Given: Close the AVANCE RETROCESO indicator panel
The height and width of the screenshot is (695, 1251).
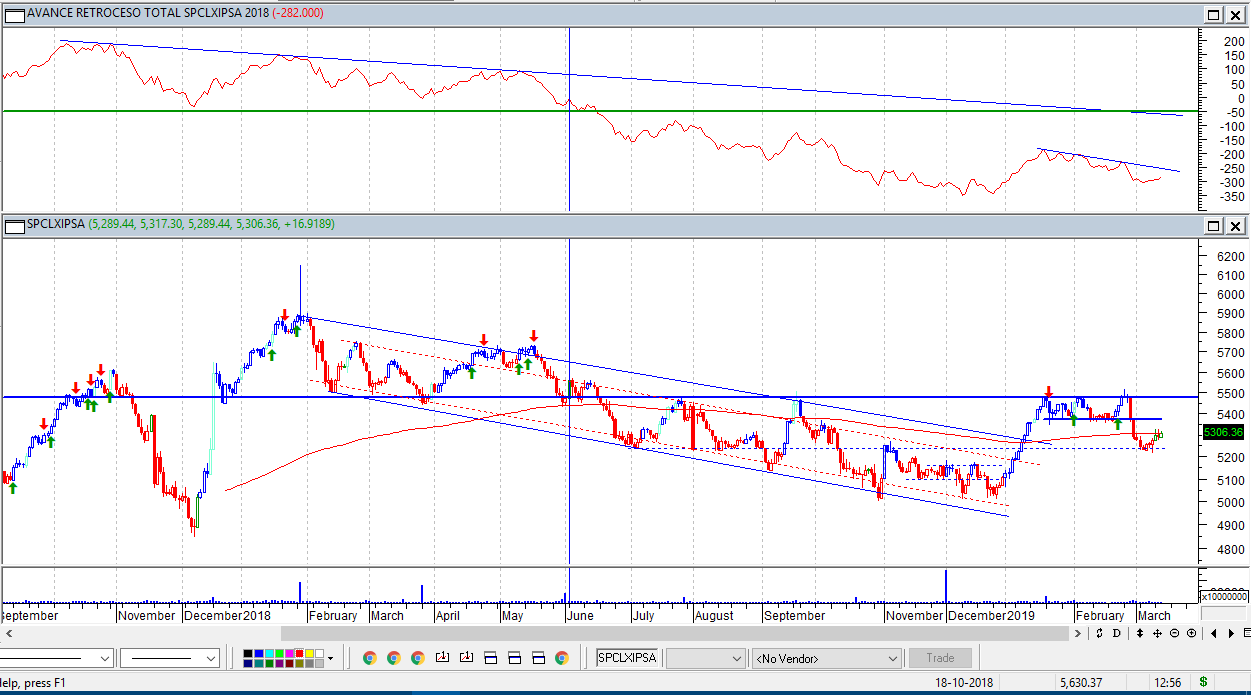Looking at the screenshot, I should 1235,14.
